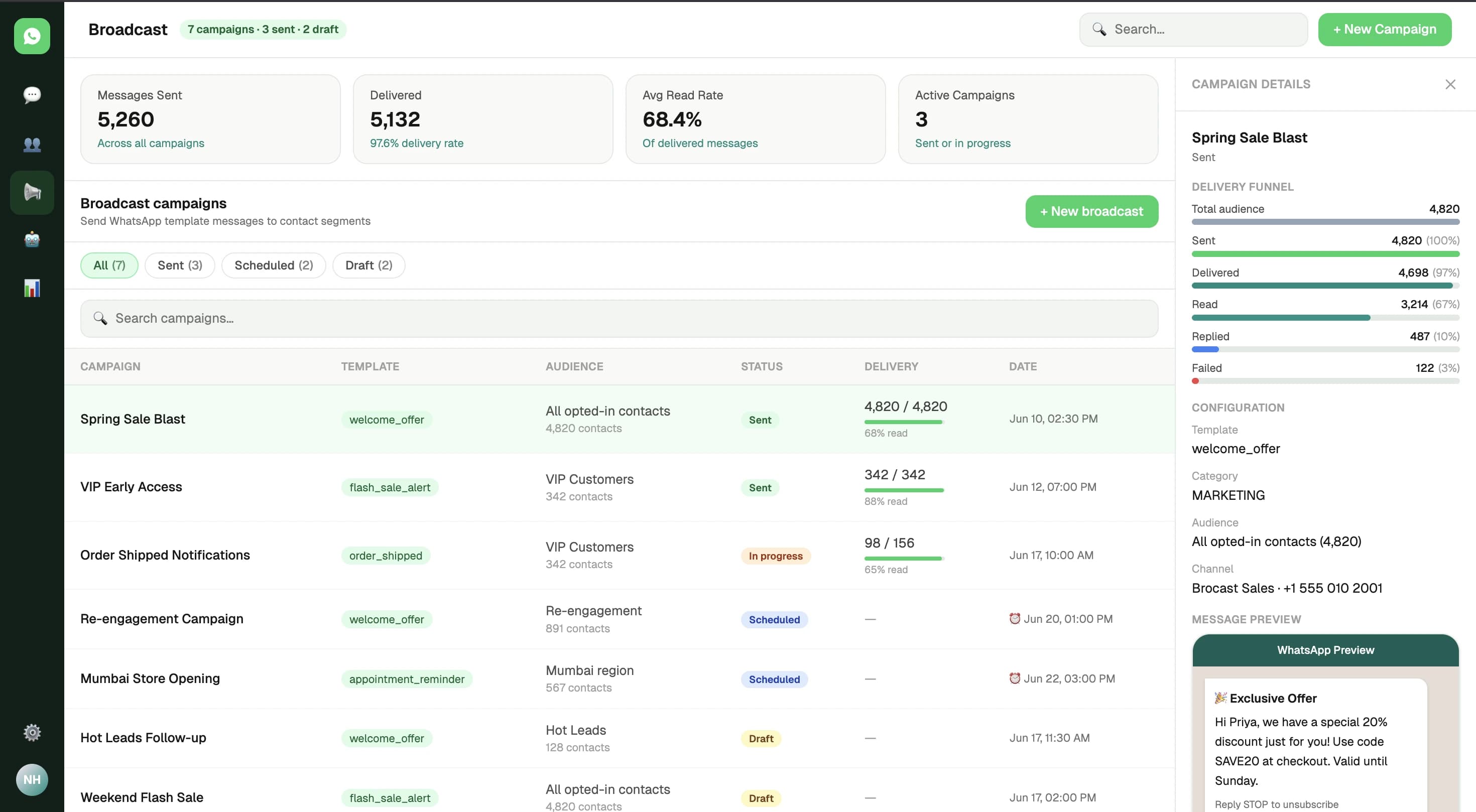Click the CAMPAIGN column header
The height and width of the screenshot is (812, 1476).
point(110,366)
